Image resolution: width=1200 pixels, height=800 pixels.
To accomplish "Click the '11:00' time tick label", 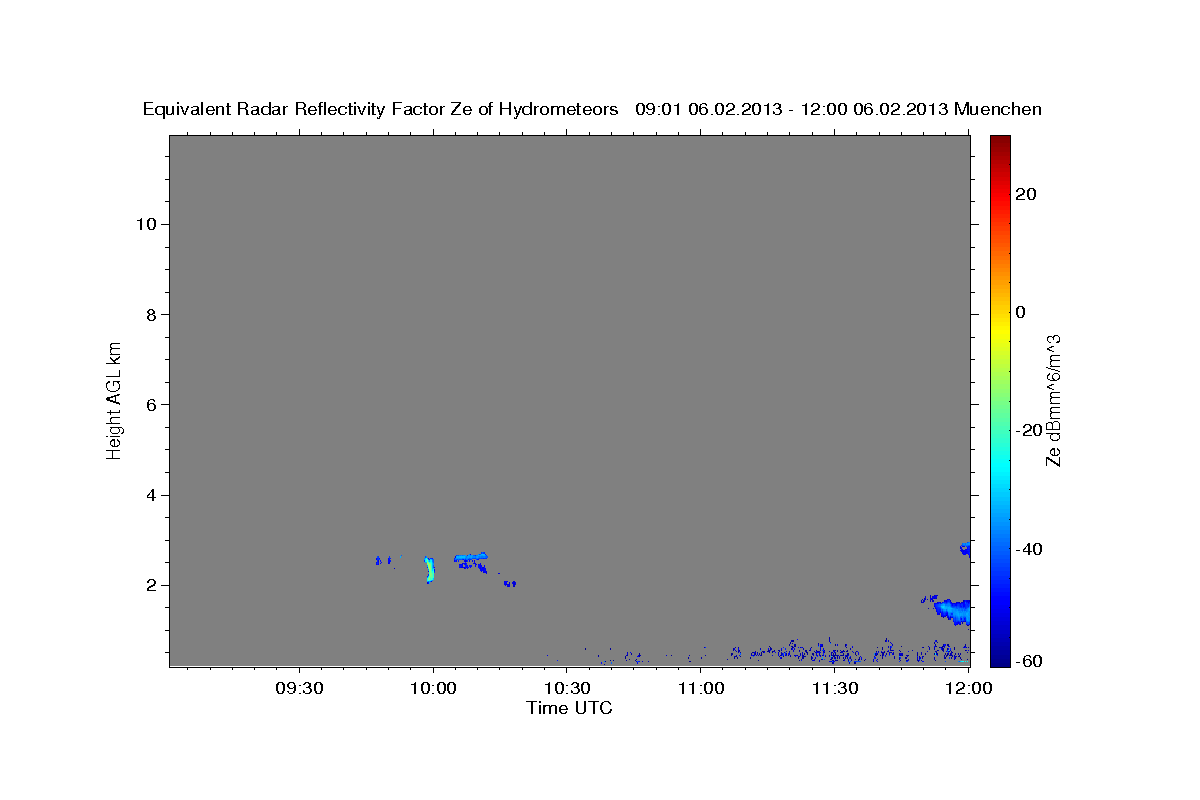I will pyautogui.click(x=701, y=688).
